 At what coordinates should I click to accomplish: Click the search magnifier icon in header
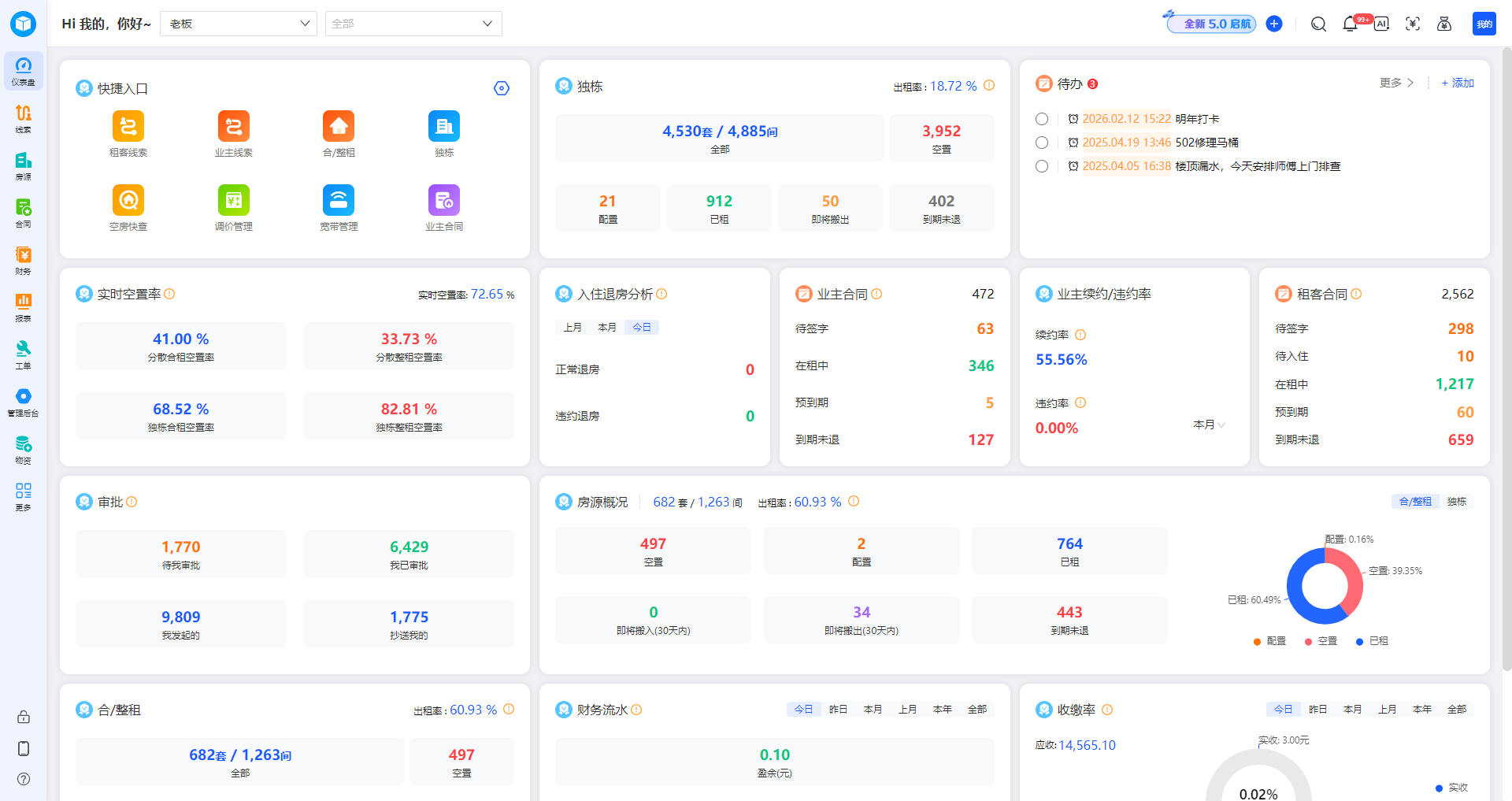point(1318,24)
